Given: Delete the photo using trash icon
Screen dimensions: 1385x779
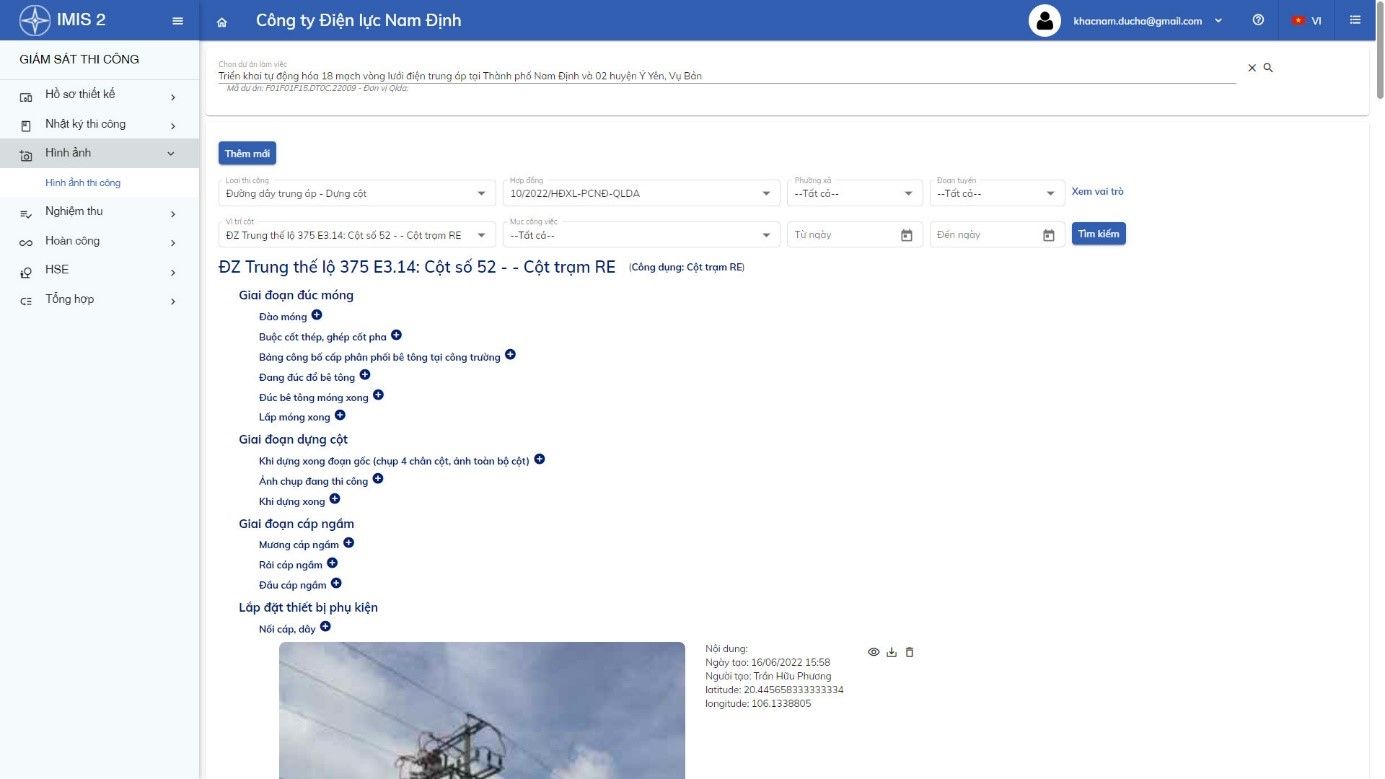Looking at the screenshot, I should click(x=909, y=652).
